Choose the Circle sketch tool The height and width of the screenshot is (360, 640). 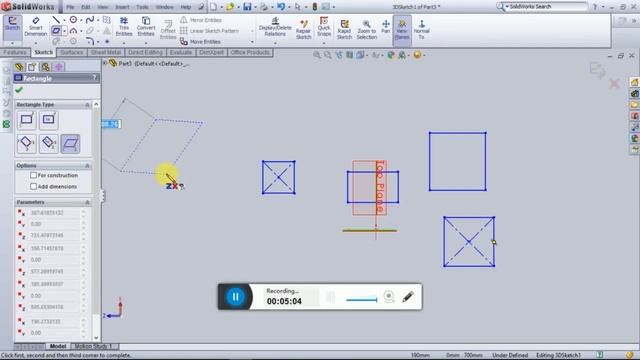tap(73, 20)
